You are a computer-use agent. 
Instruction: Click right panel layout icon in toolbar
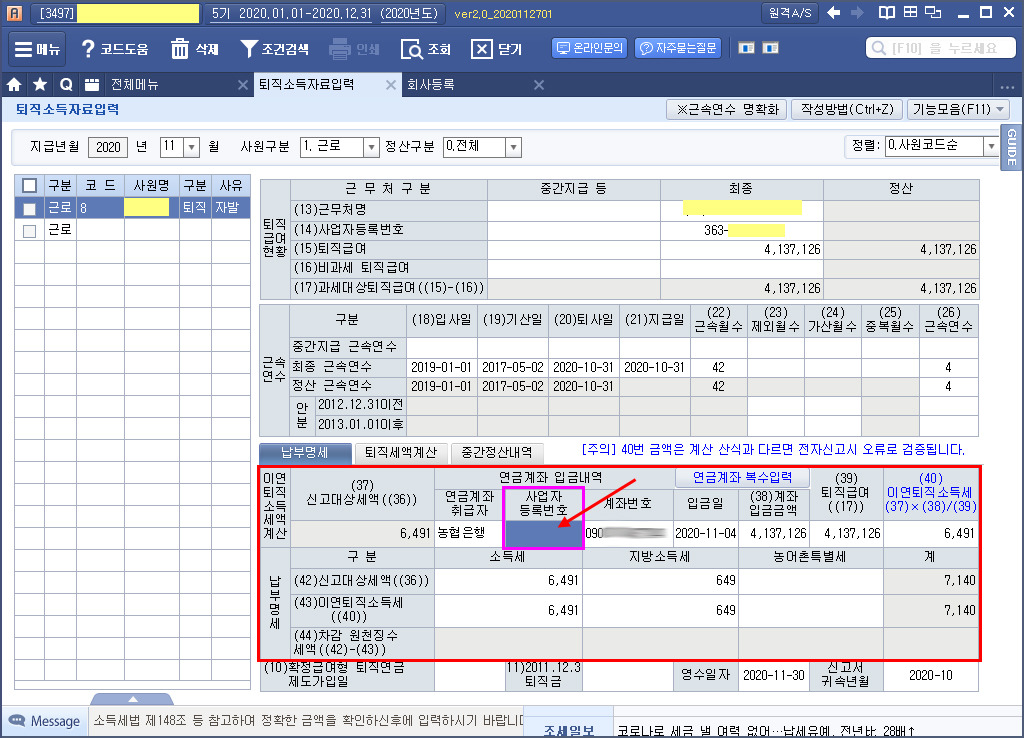click(x=771, y=48)
